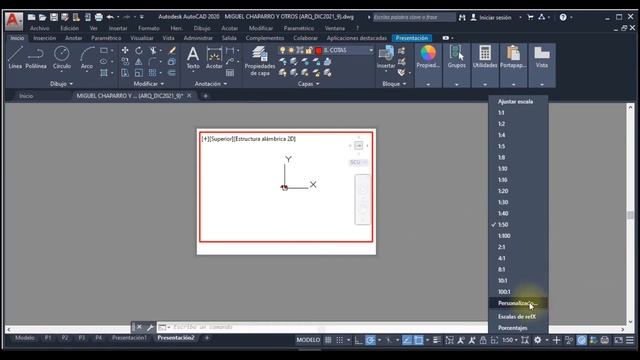Click the Acotar dimension tool
Screen dimensions: 640x360
pos(214,57)
